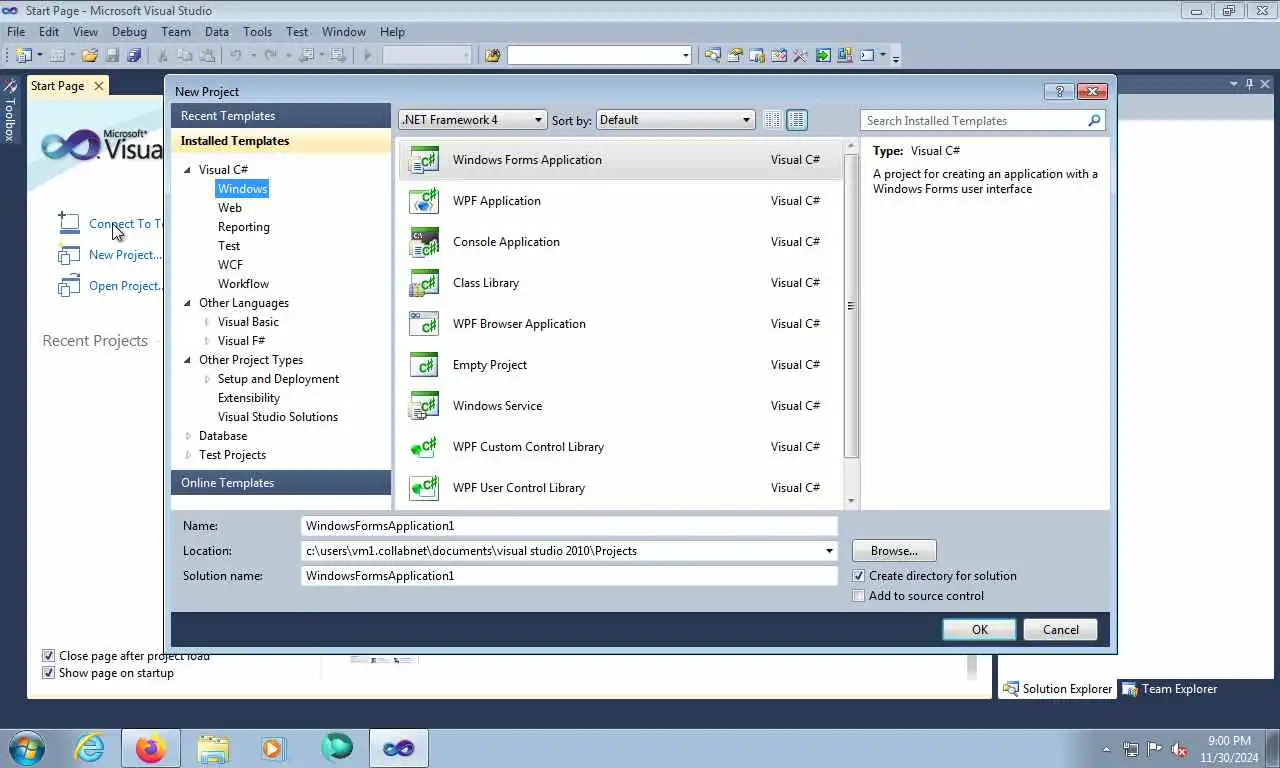Click the muted volume tray icon
The height and width of the screenshot is (768, 1280).
(x=1179, y=749)
